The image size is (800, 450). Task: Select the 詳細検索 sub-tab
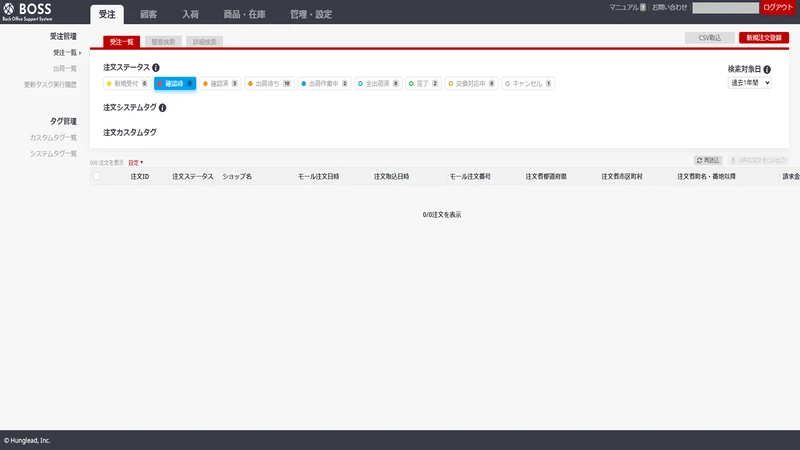pos(205,42)
